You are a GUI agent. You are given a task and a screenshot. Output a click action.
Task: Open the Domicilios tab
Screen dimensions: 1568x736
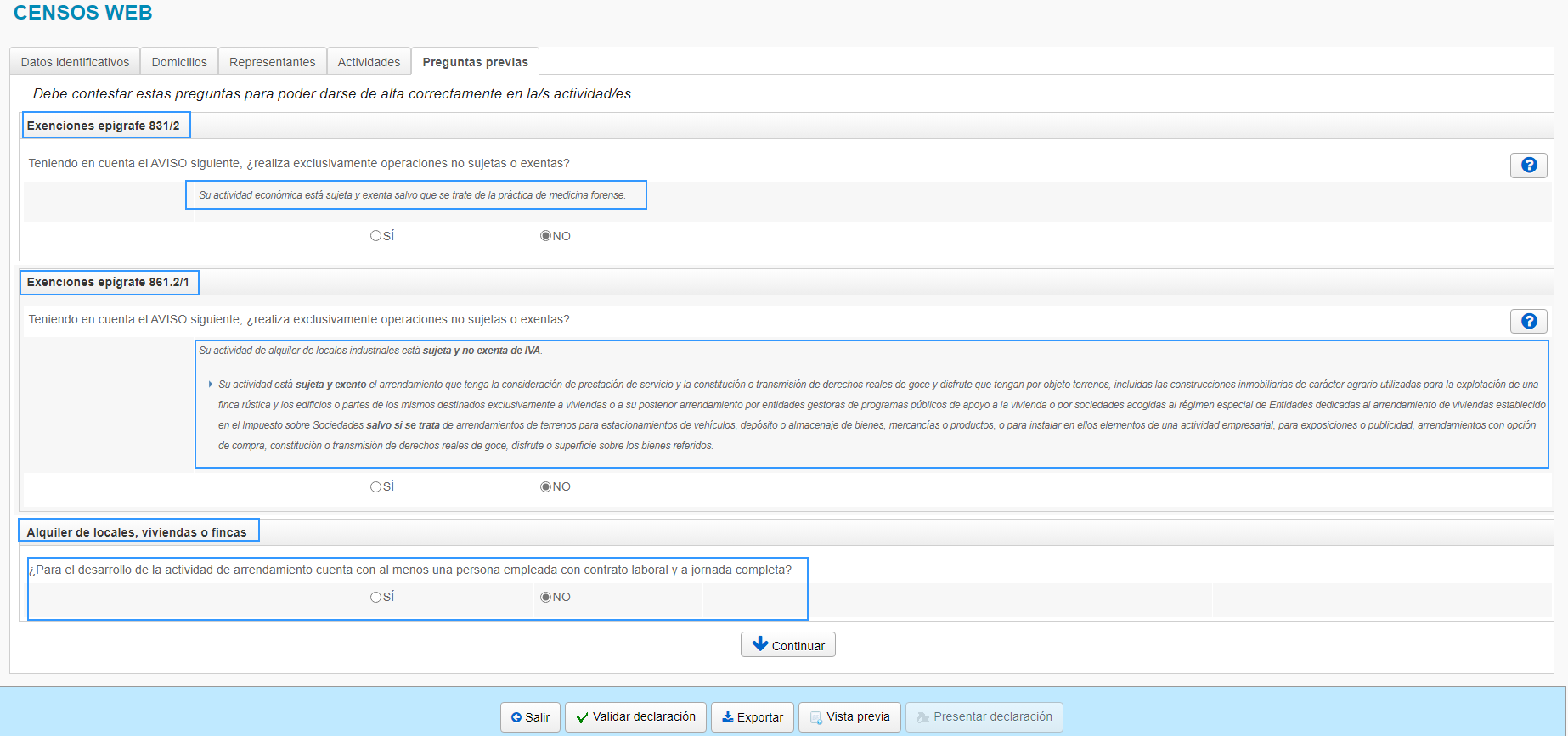pos(179,62)
